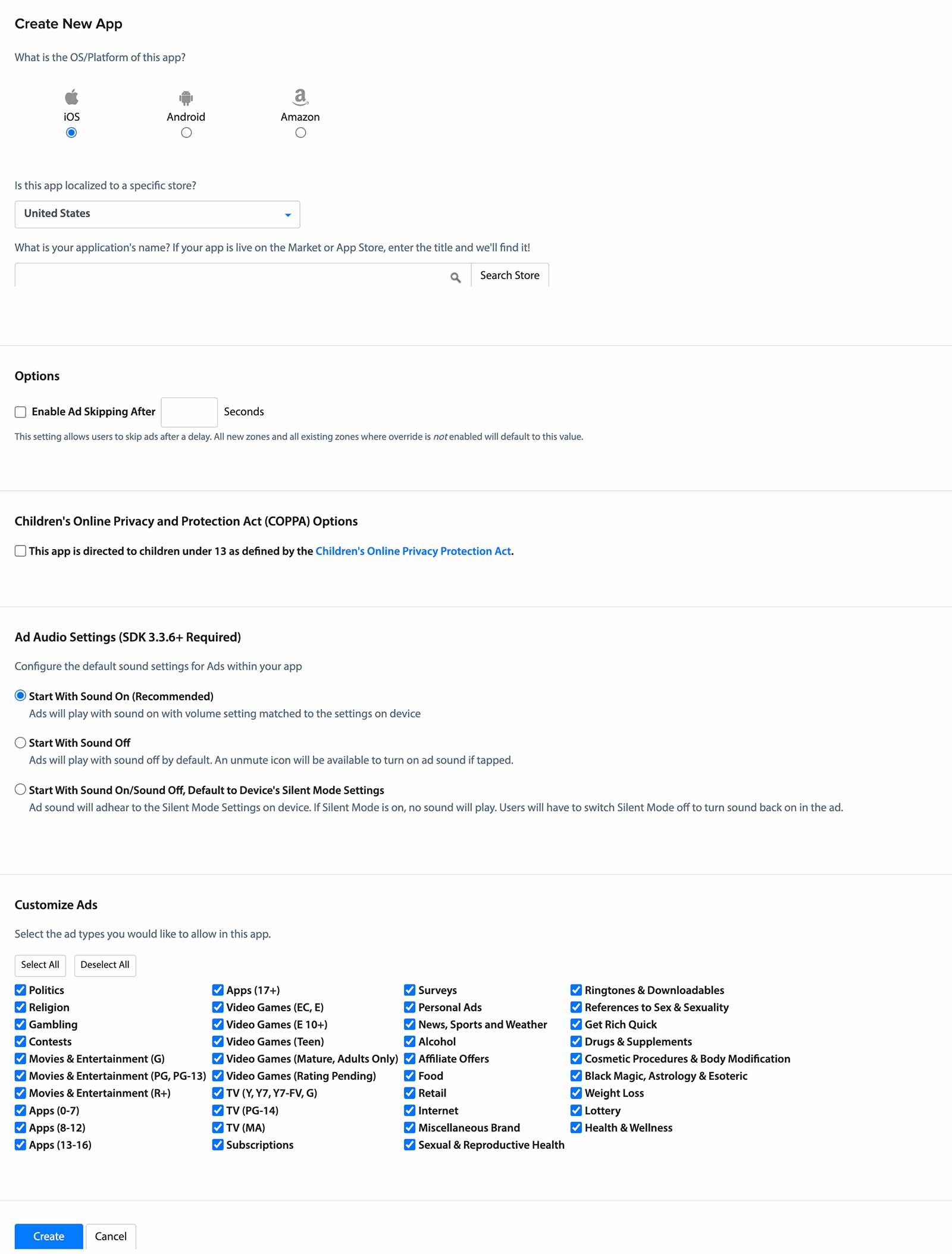Open the Children's Online Privacy Protection Act link
This screenshot has height=1254, width=952.
[413, 551]
